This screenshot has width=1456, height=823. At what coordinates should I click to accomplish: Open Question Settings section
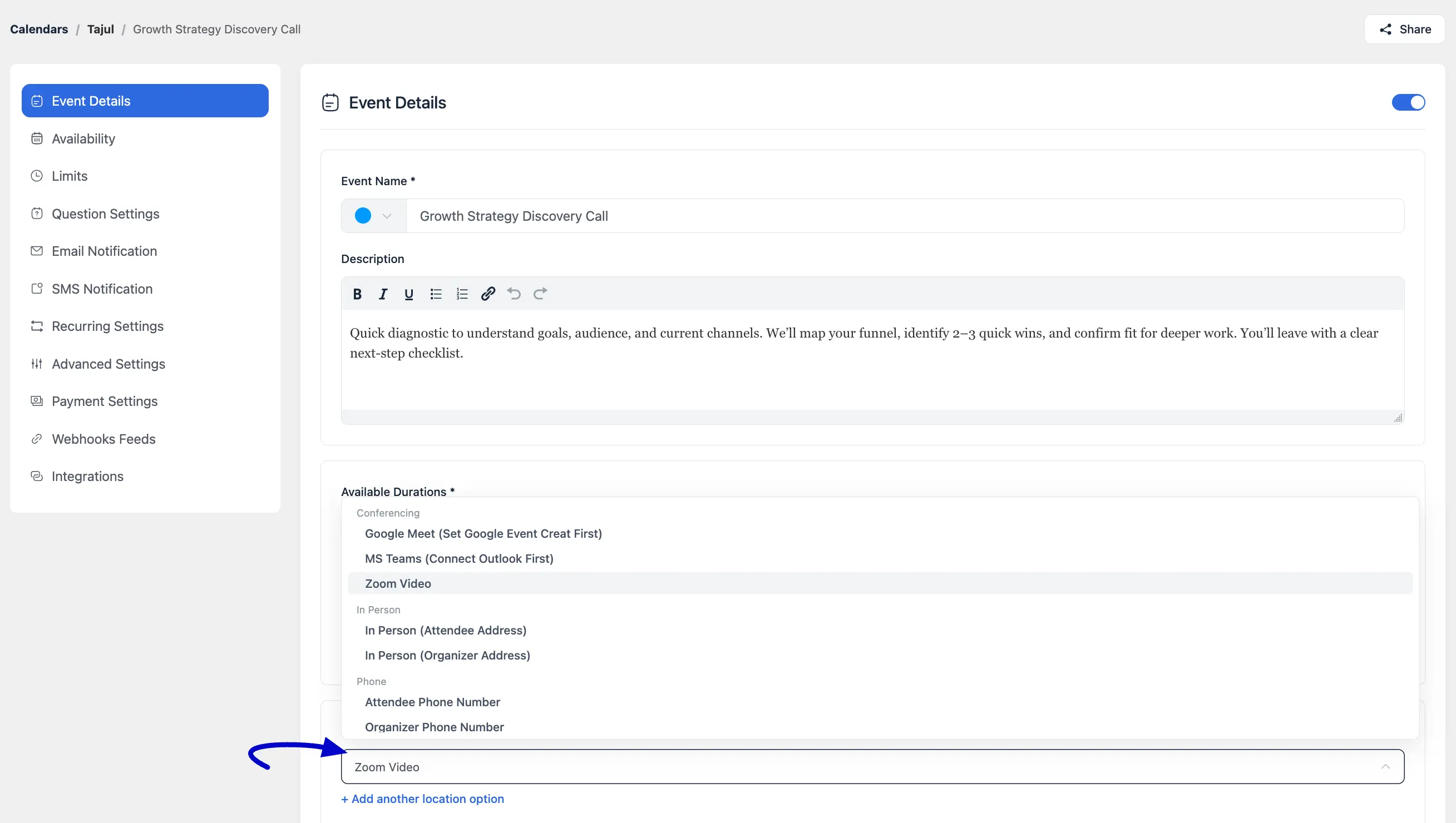click(x=145, y=214)
